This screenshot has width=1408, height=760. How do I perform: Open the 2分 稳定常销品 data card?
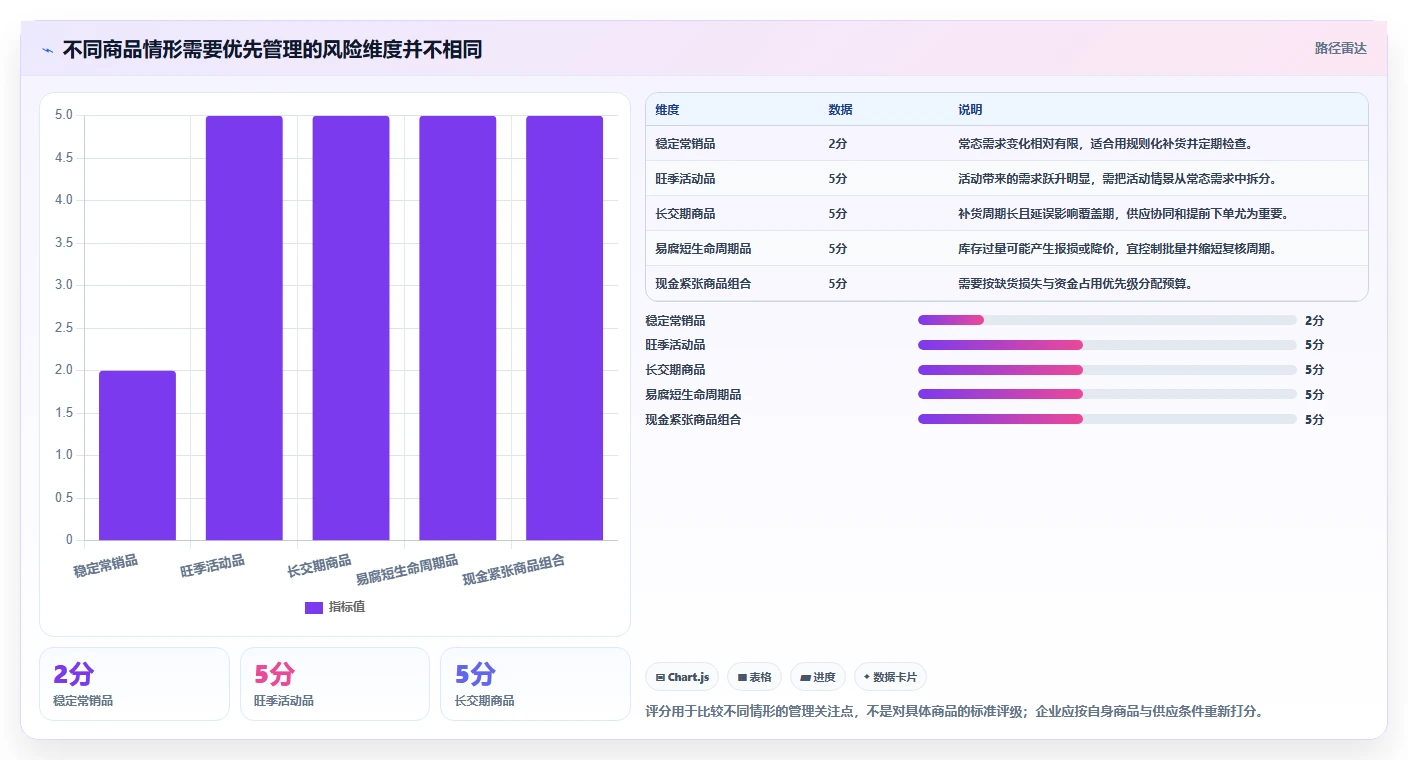click(134, 684)
